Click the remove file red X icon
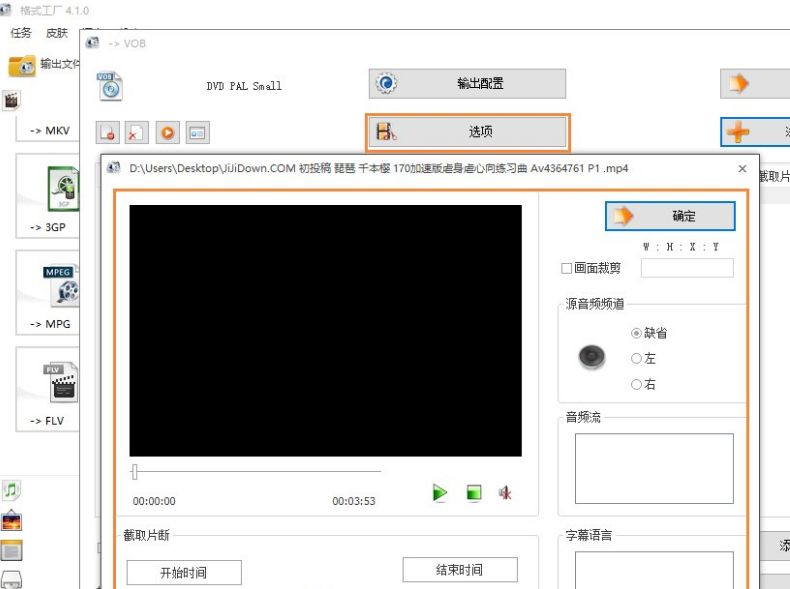Viewport: 790px width, 589px height. (137, 132)
